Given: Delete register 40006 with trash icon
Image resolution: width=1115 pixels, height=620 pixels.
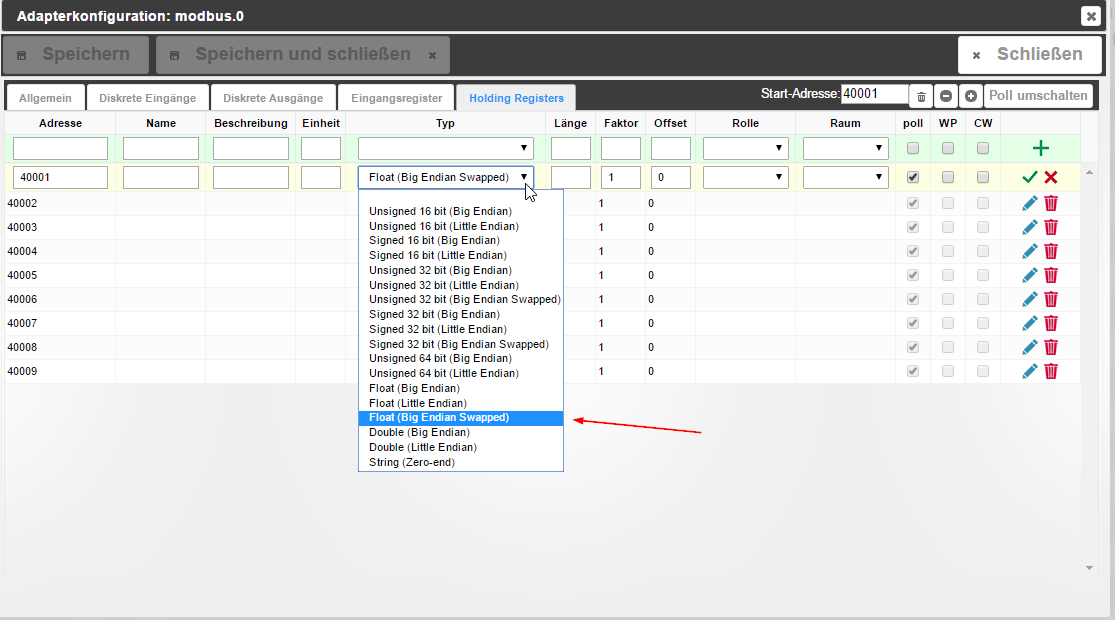Looking at the screenshot, I should 1051,299.
